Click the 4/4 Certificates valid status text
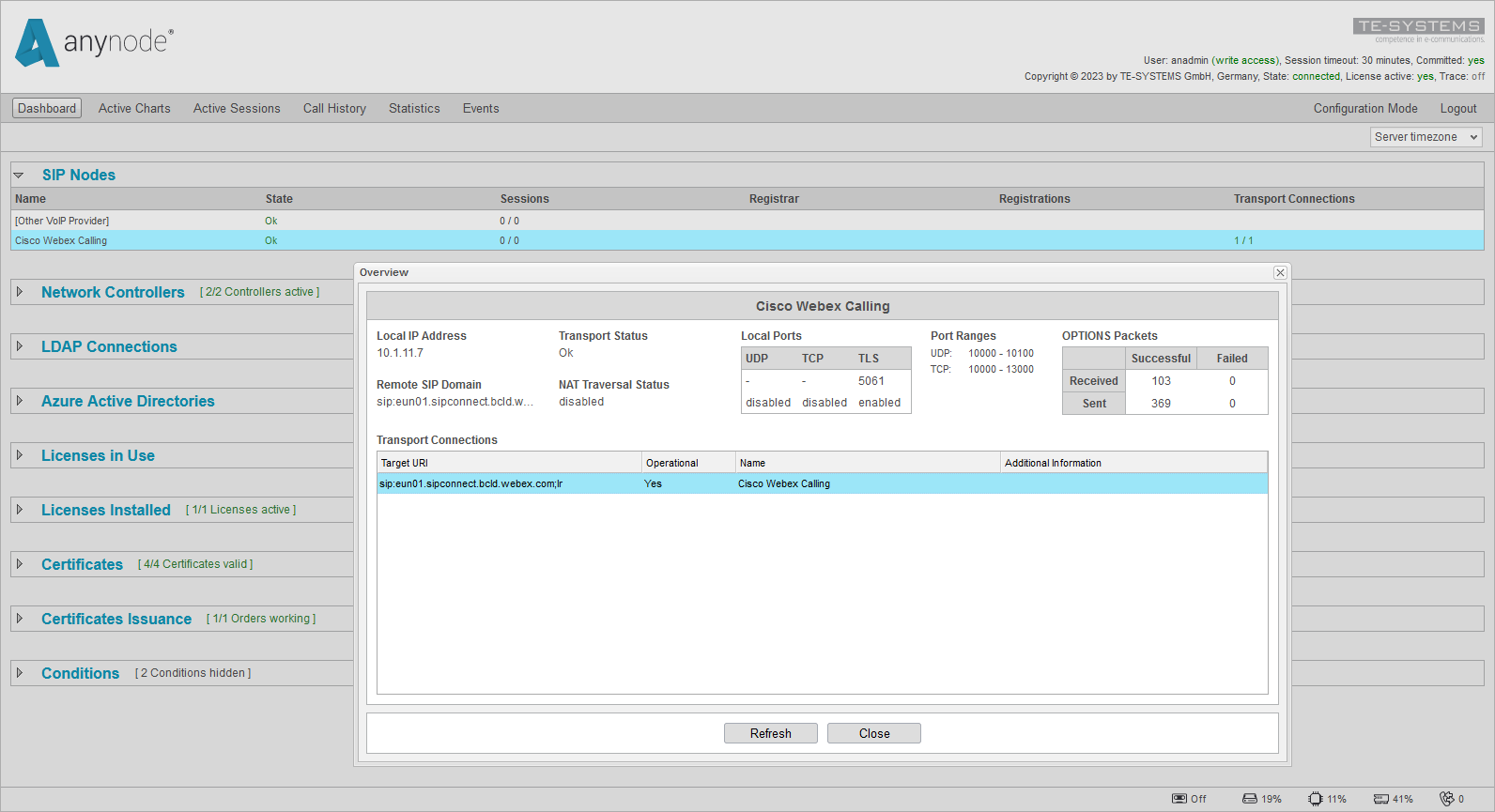This screenshot has height=812, width=1495. pos(195,564)
